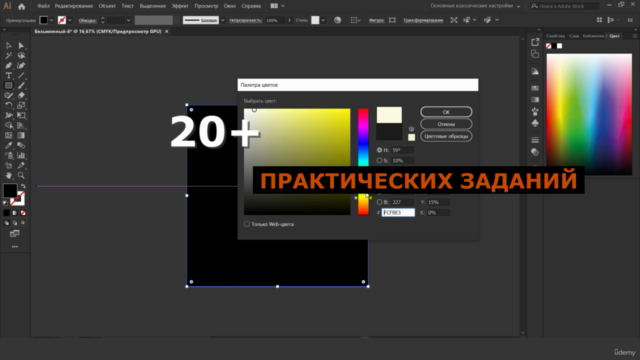Select the Curvature tool
The height and width of the screenshot is (360, 640).
click(21, 65)
